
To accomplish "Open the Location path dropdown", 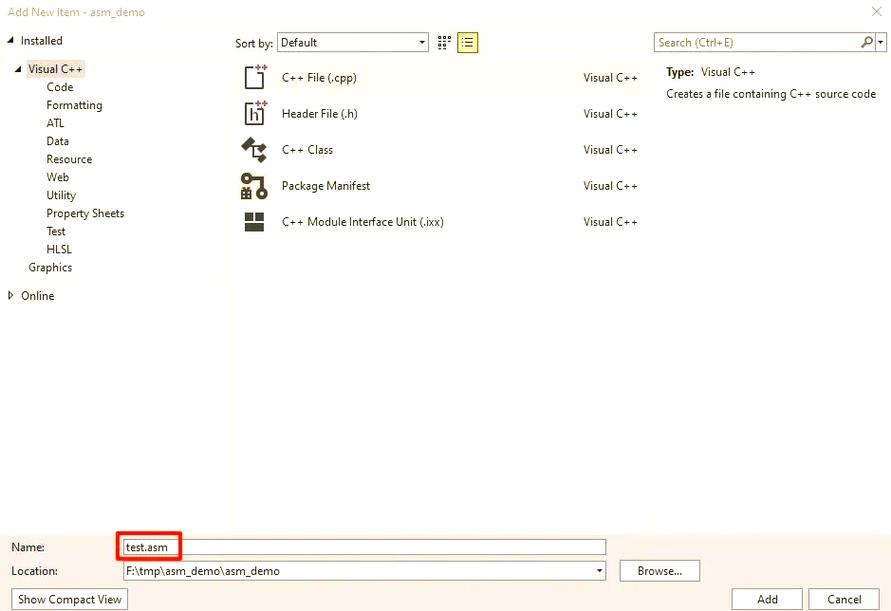I will click(x=599, y=571).
